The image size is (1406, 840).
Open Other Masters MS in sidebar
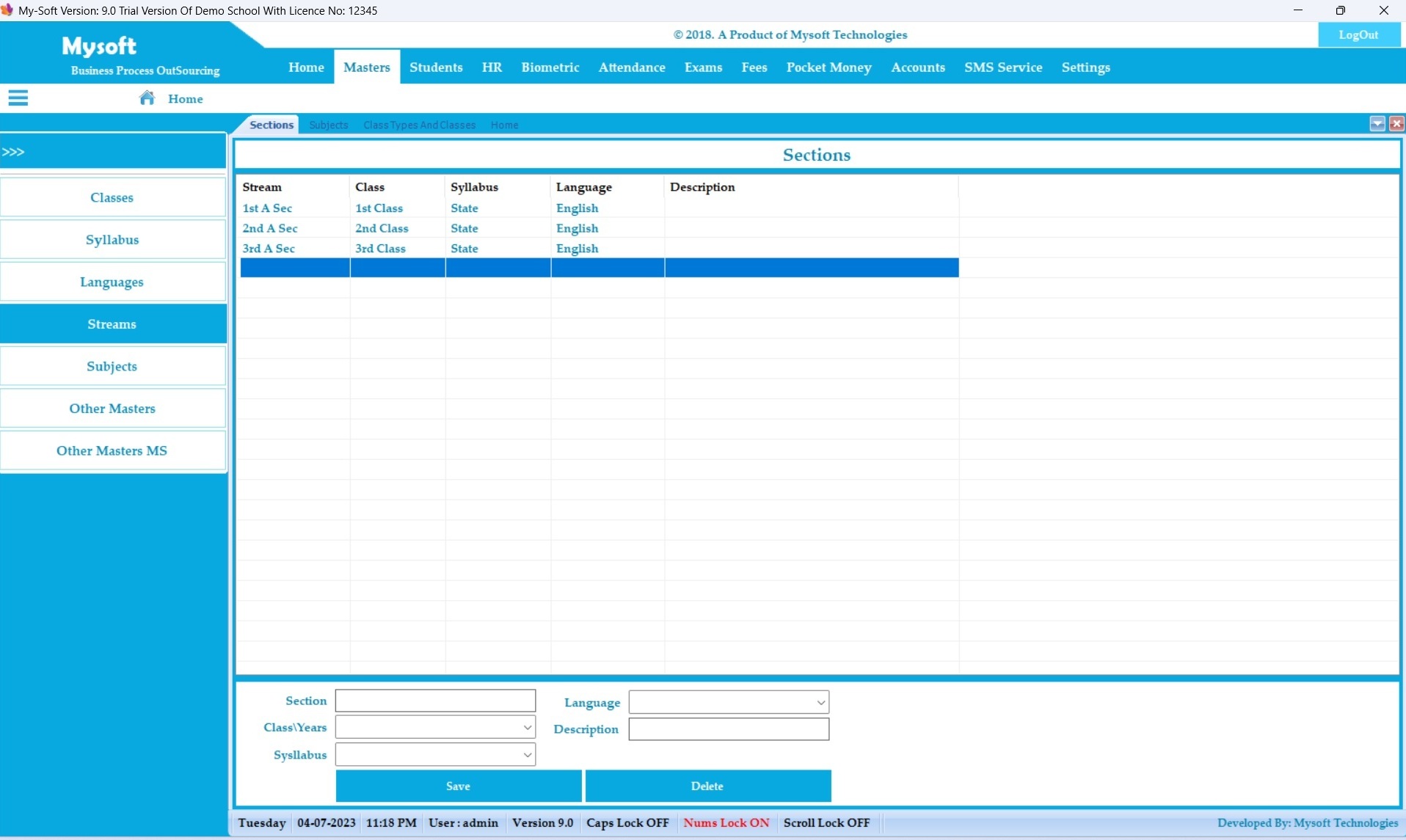point(112,451)
